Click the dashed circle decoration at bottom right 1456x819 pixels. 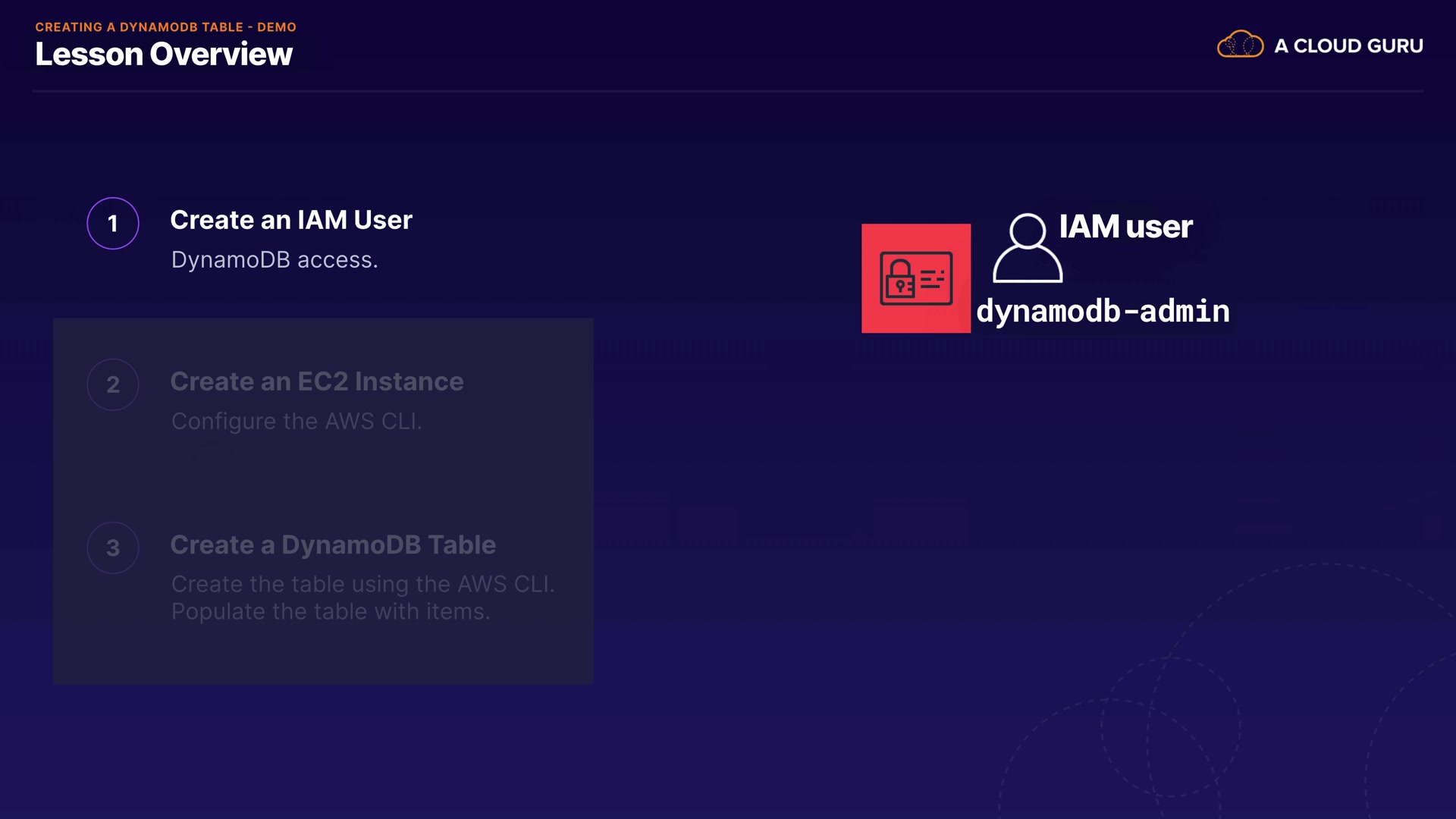[x=1171, y=726]
